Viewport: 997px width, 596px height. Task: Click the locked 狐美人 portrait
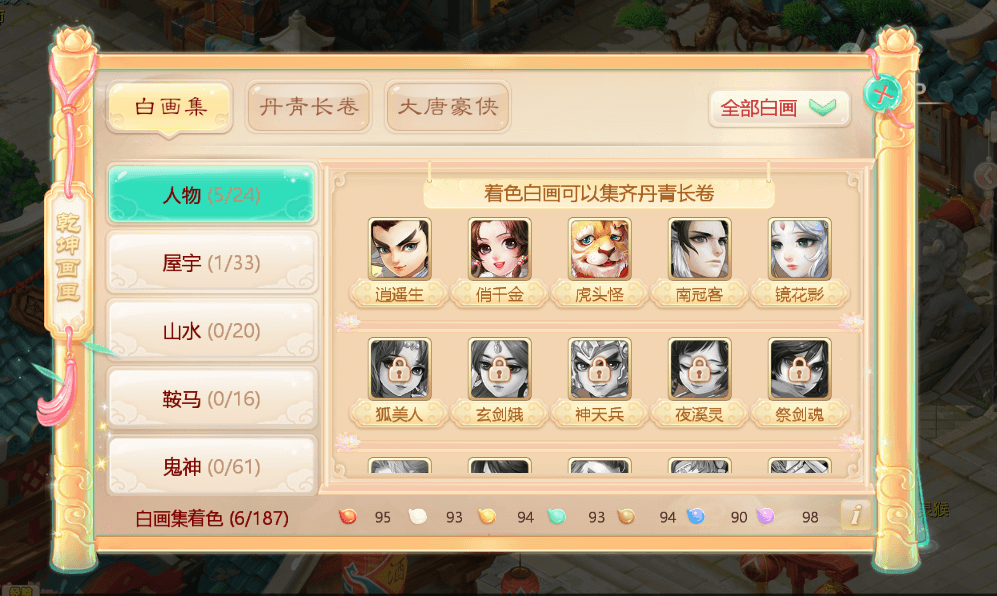[x=399, y=369]
